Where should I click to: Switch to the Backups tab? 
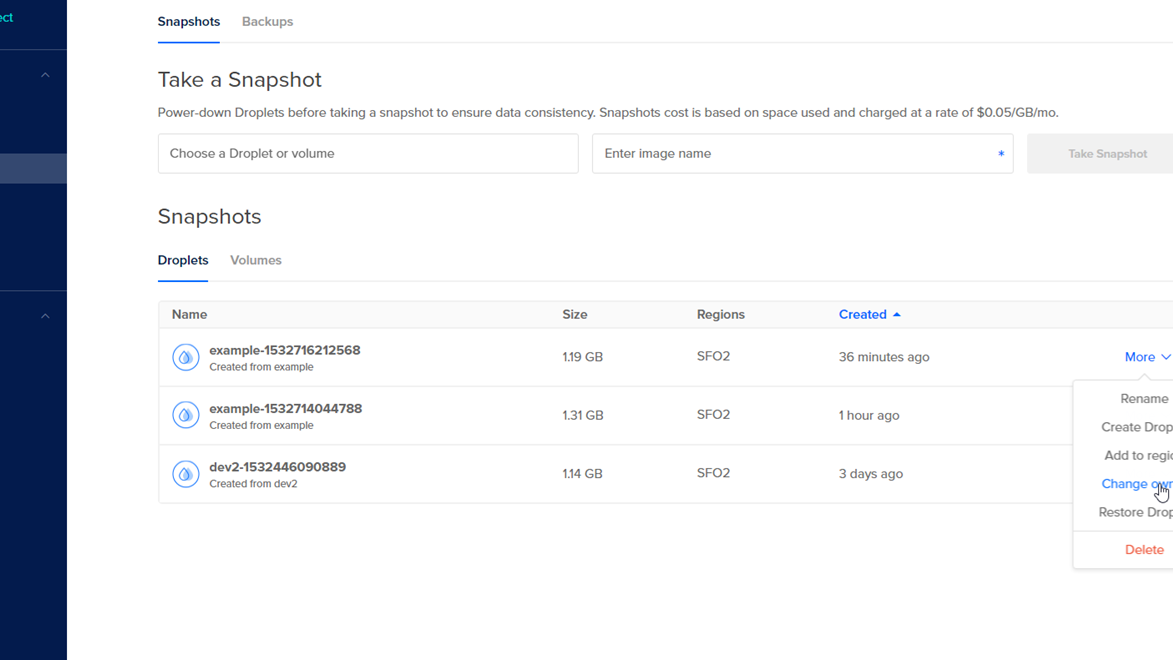pyautogui.click(x=267, y=22)
